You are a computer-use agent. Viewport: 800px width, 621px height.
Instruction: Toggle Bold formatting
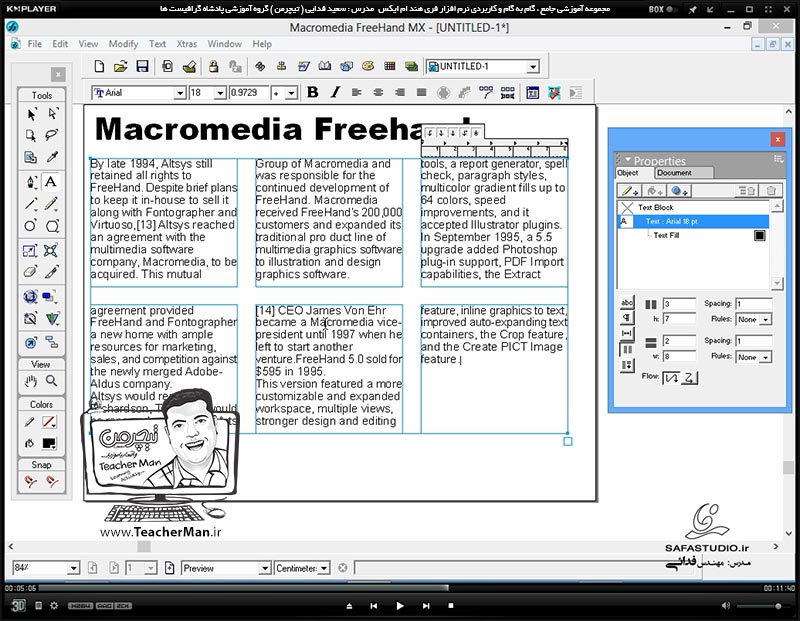coord(313,92)
